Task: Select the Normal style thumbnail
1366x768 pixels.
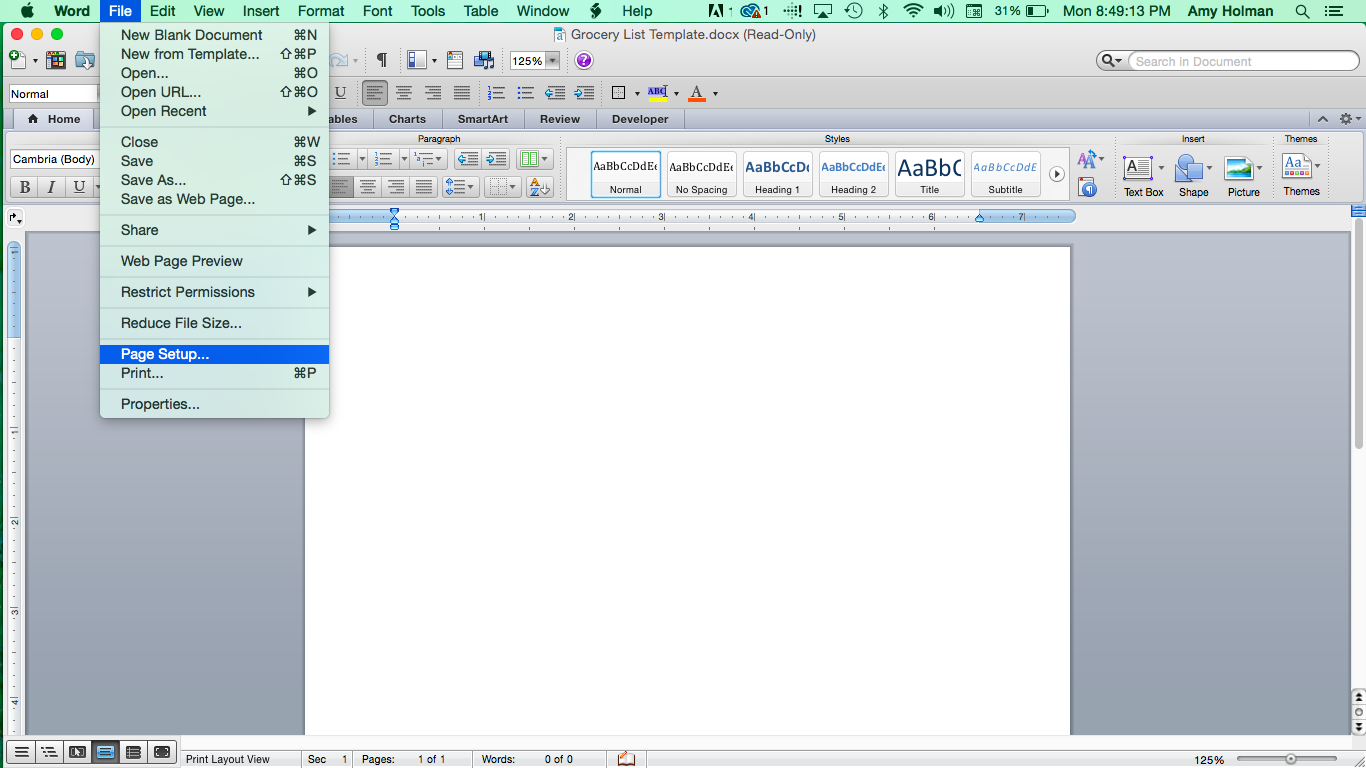Action: pyautogui.click(x=625, y=174)
